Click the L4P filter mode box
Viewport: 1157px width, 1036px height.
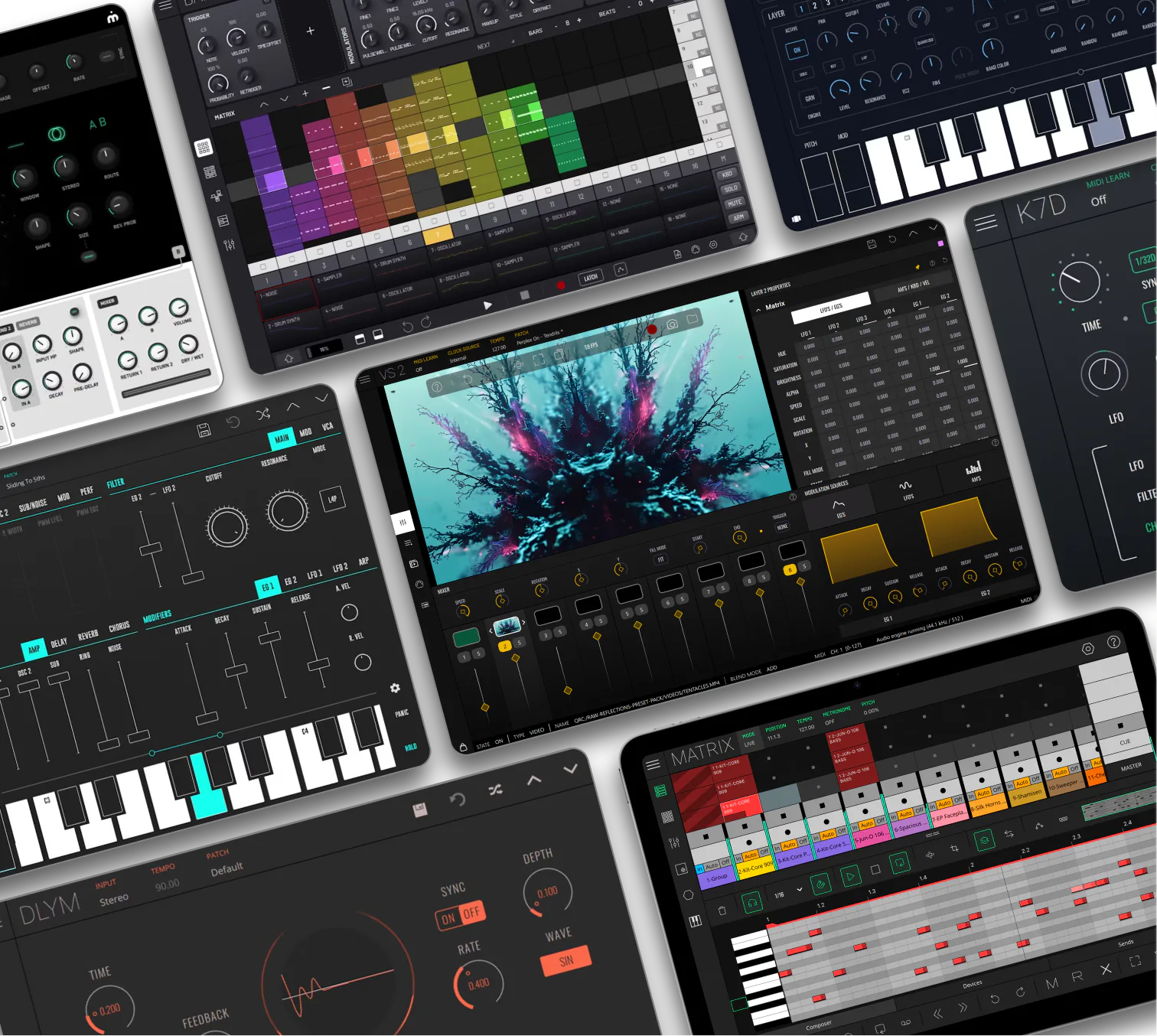[x=332, y=500]
